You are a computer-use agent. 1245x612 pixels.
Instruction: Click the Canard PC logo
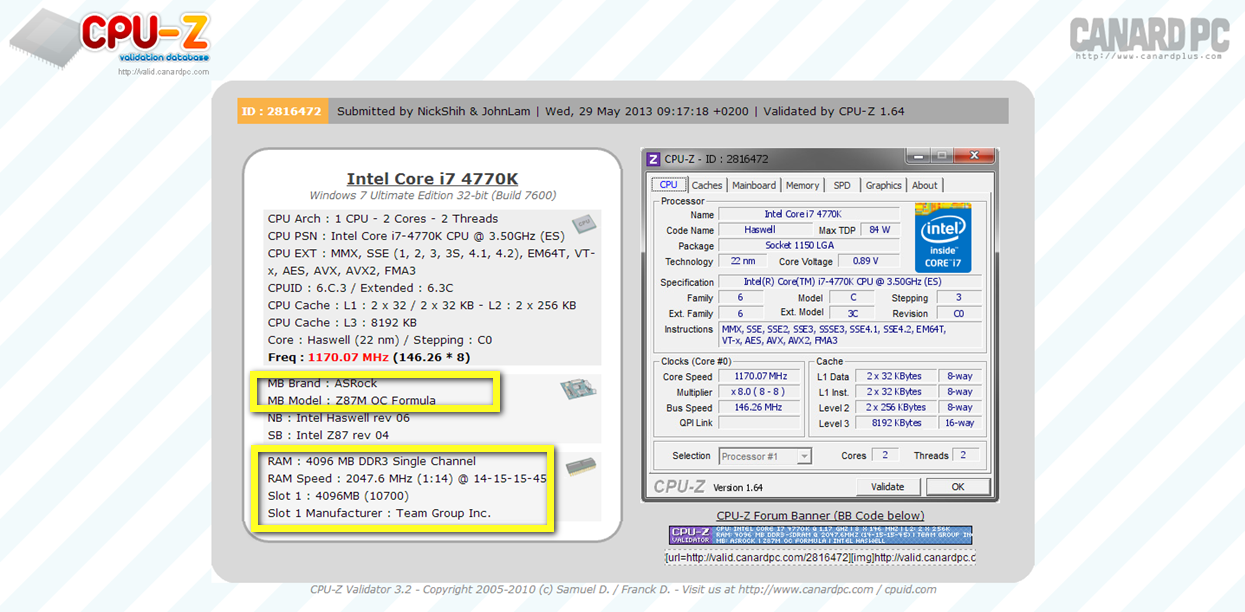click(1149, 37)
